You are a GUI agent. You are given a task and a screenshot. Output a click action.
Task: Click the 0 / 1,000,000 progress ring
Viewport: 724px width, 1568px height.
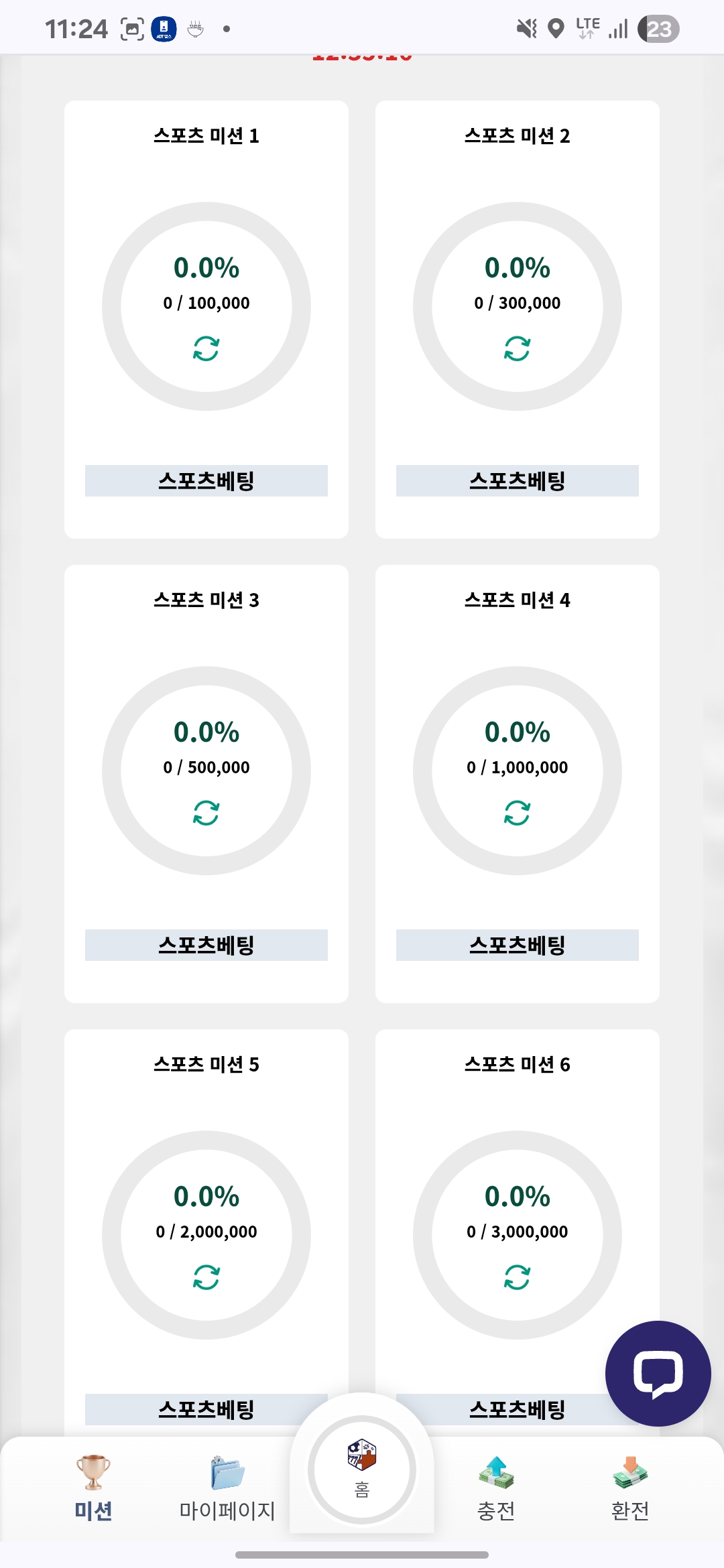pos(518,771)
